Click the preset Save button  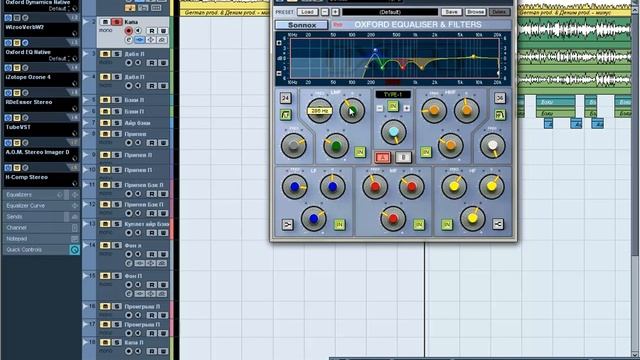pos(451,12)
